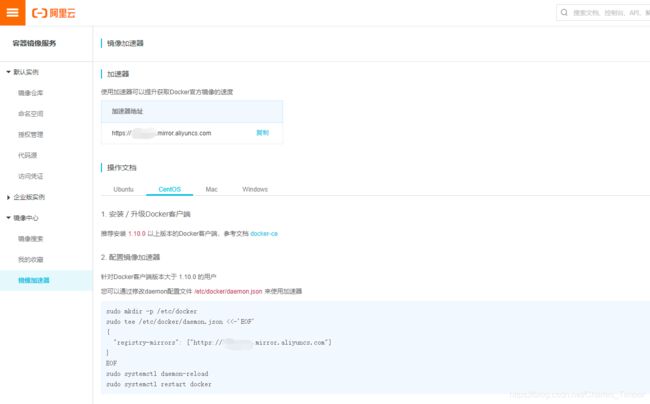Select 镜像加速器 in the sidebar
The image size is (650, 404).
point(34,281)
